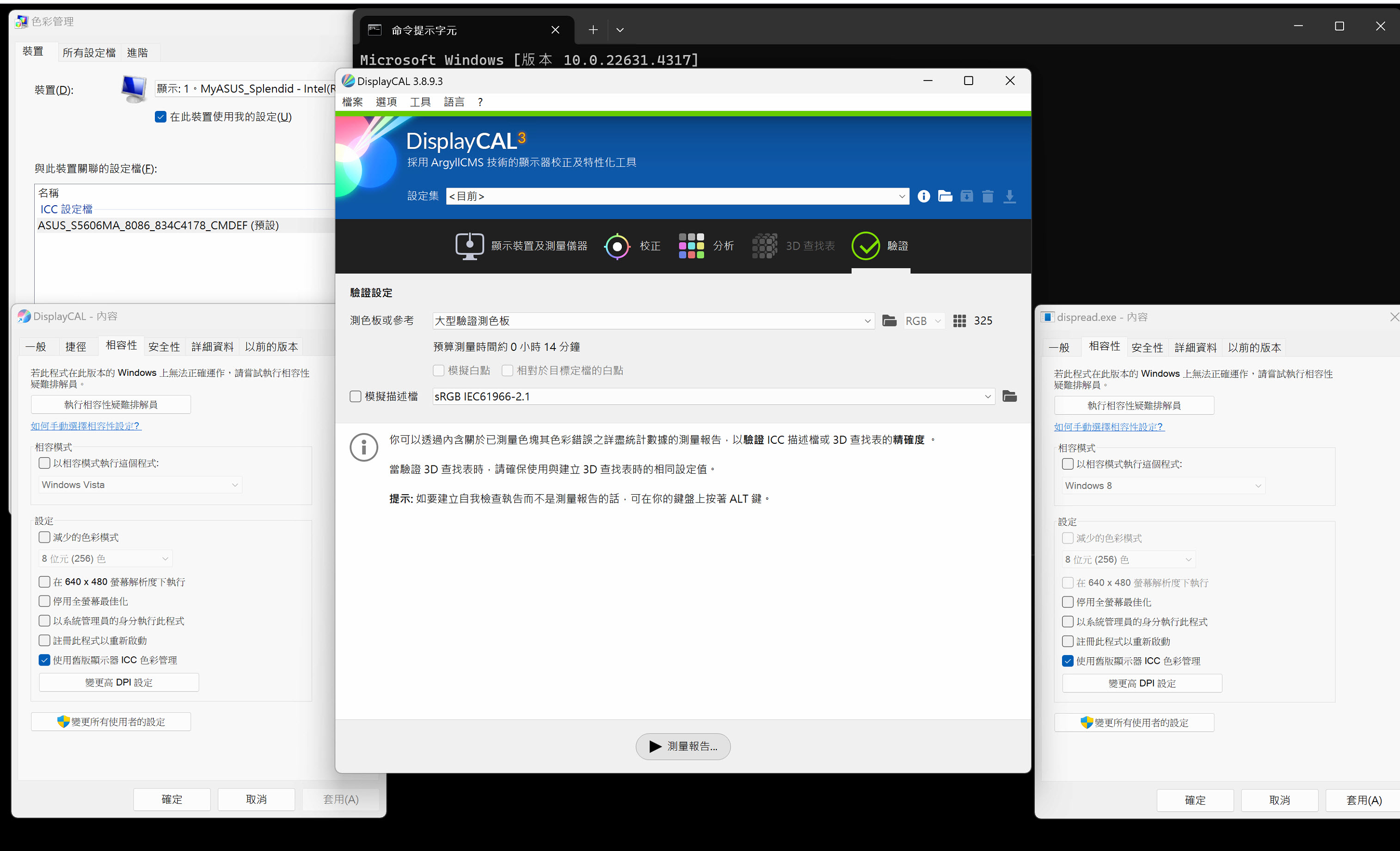Open the 工具 menu in DisplayCAL

[x=420, y=102]
